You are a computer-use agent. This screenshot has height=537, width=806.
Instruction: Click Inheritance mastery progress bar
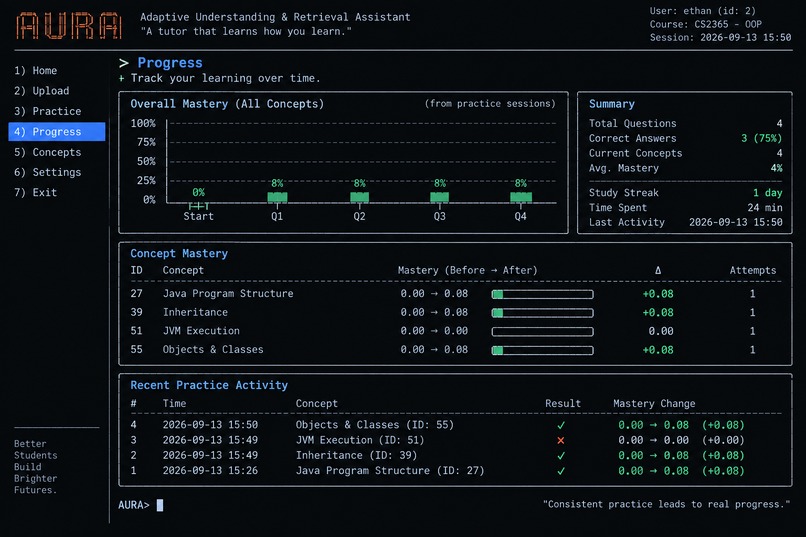coord(542,313)
